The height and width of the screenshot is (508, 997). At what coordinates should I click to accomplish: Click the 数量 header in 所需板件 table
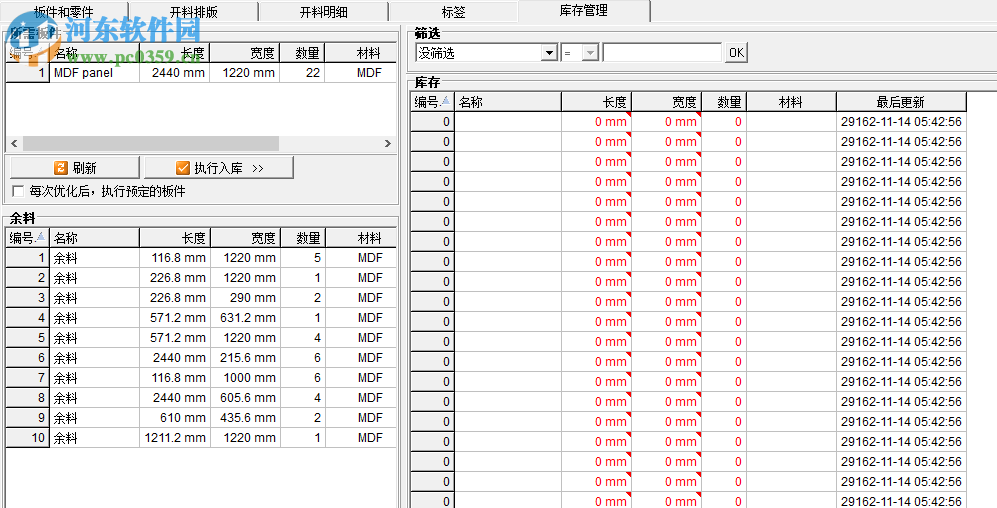[x=303, y=53]
